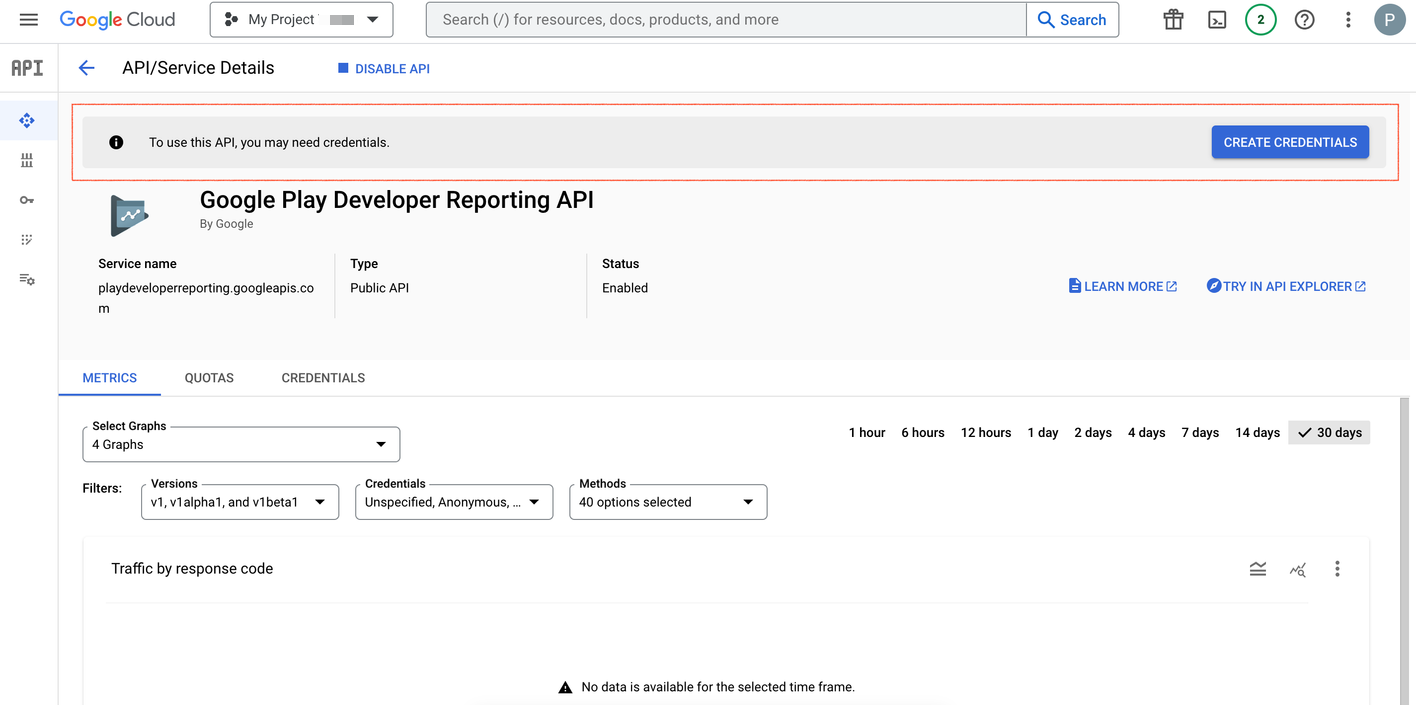Click in the resource search field
Viewport: 1416px width, 705px height.
725,20
